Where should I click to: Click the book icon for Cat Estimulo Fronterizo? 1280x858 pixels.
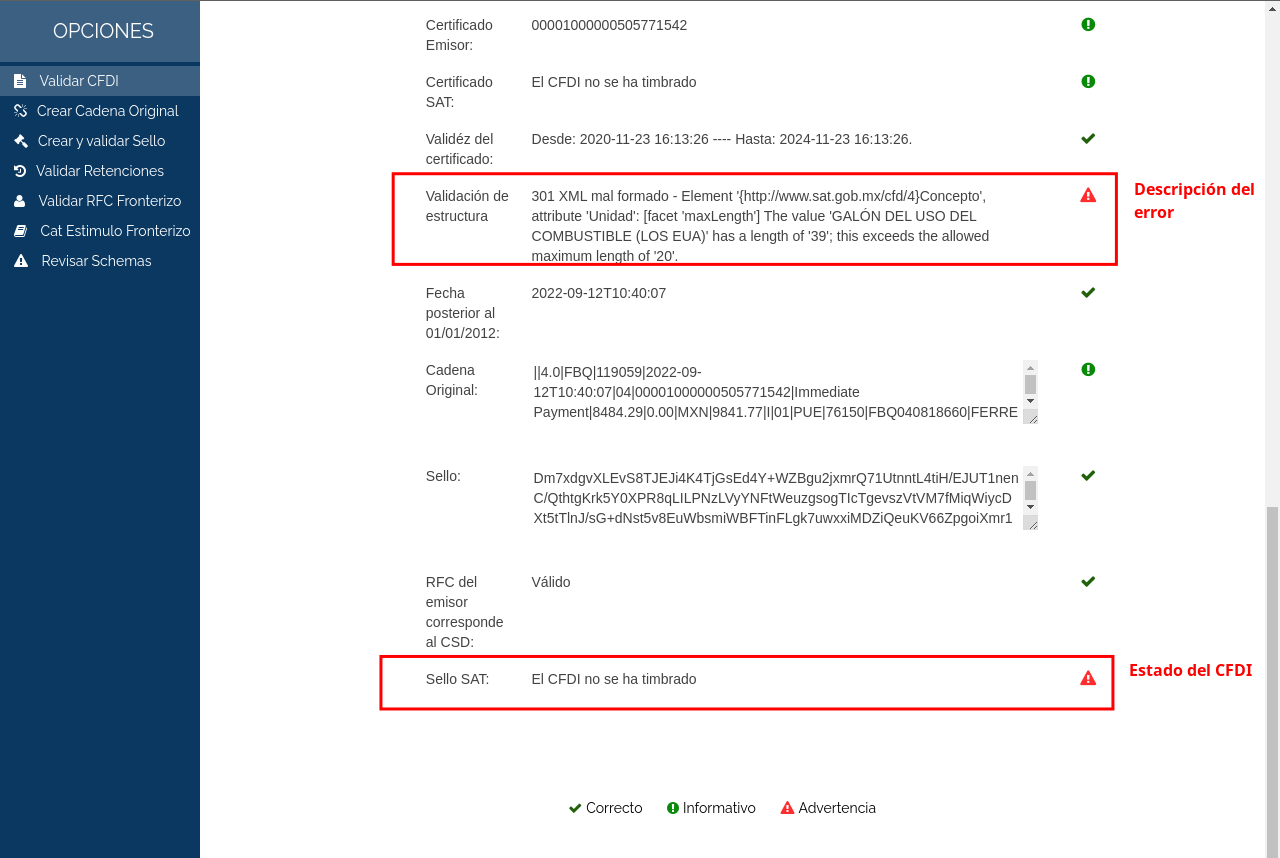point(20,231)
